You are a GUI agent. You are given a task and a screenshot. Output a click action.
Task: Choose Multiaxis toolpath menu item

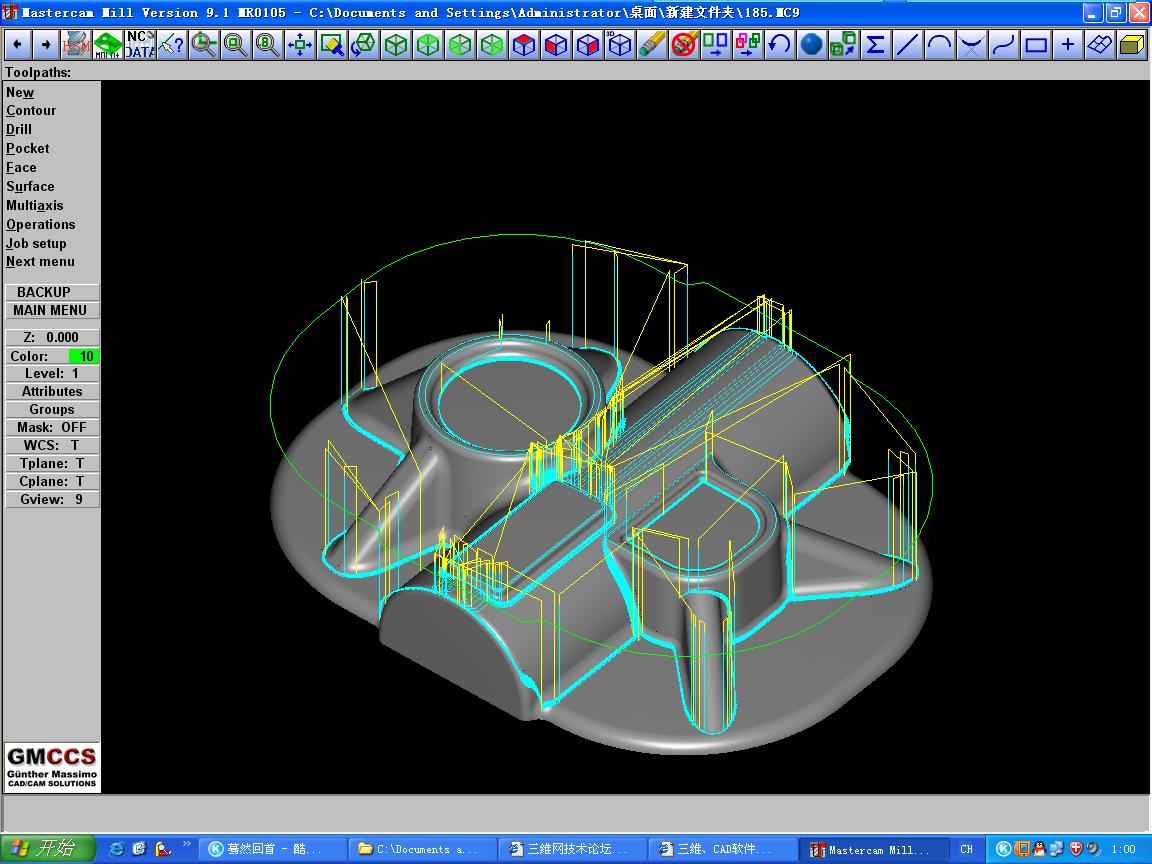35,206
